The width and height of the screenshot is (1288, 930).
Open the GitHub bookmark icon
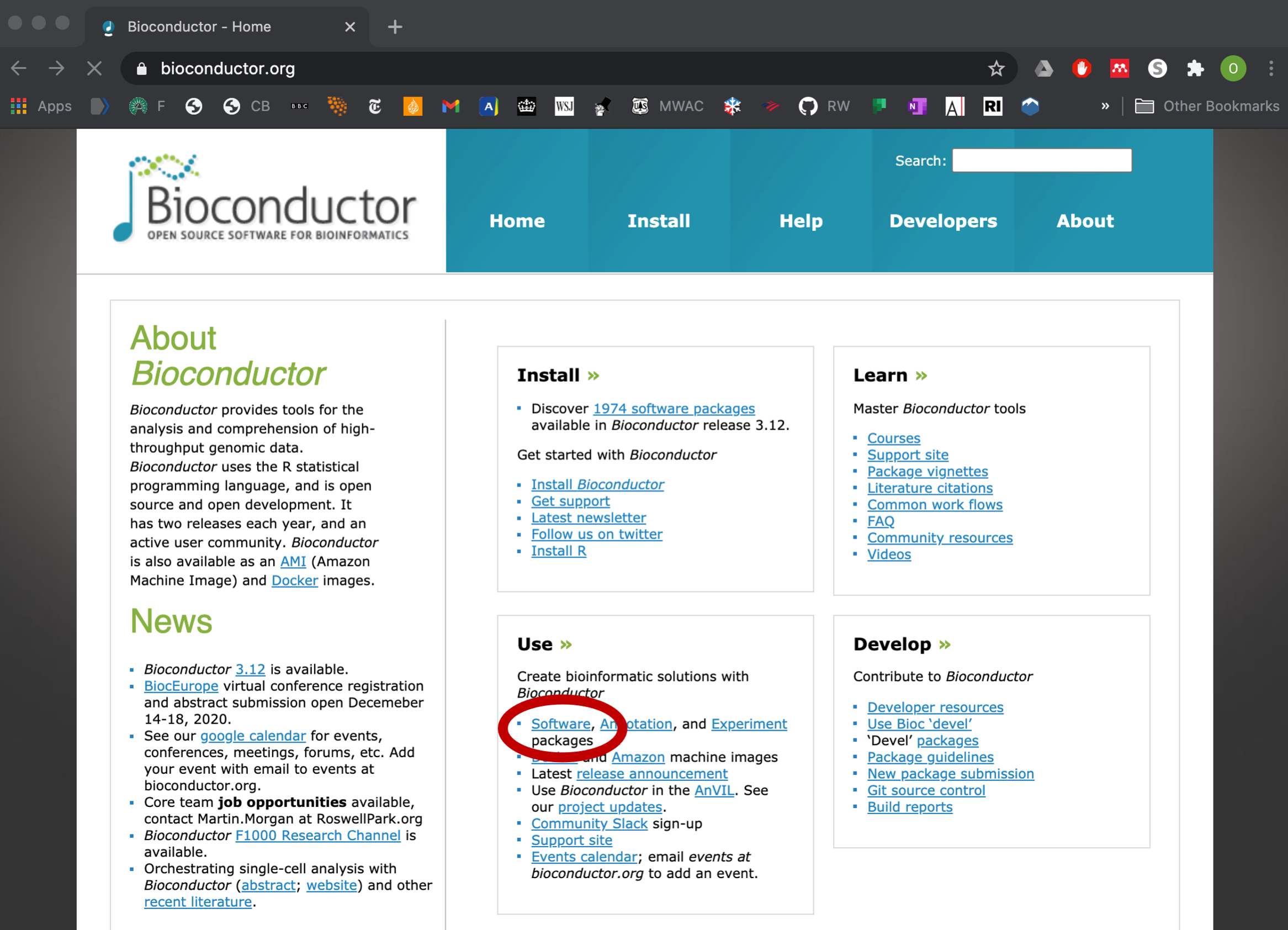807,106
